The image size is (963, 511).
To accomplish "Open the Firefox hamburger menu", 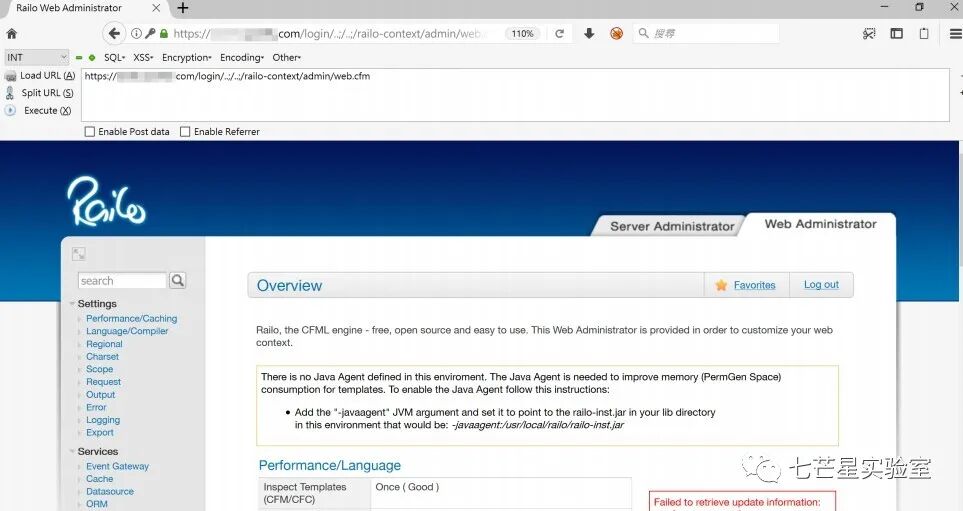I will click(x=956, y=34).
